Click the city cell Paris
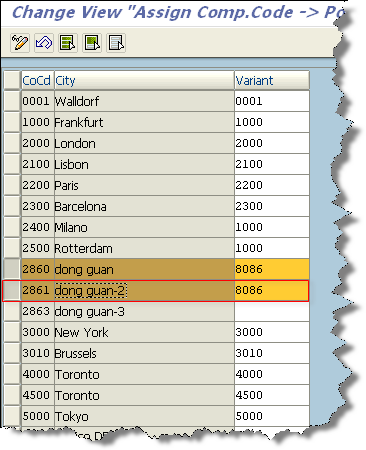 pyautogui.click(x=144, y=185)
